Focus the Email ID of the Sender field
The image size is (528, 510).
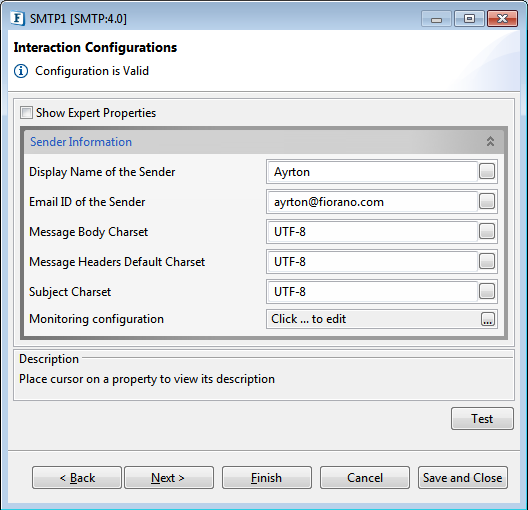372,202
